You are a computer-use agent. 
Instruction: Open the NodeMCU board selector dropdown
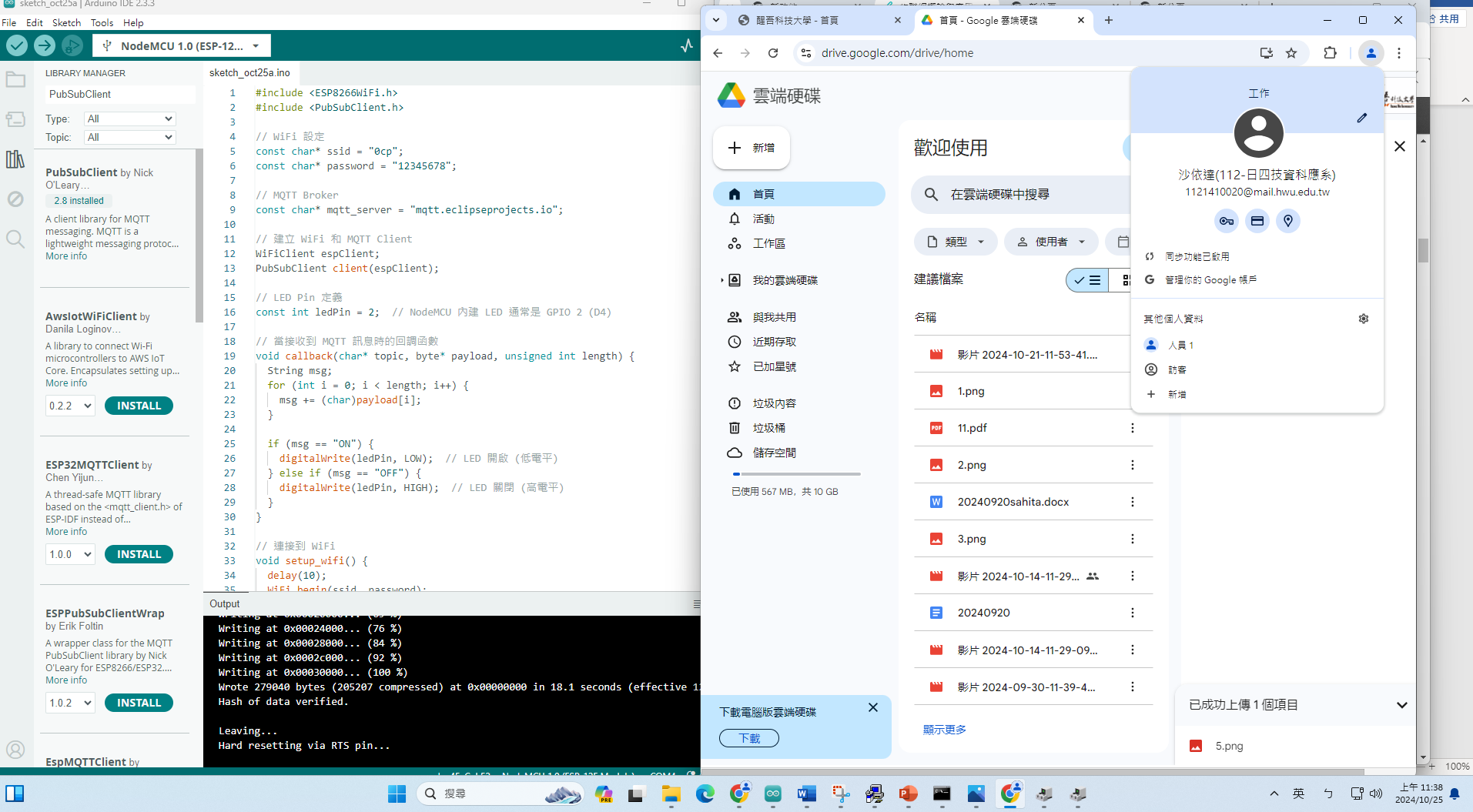(x=182, y=46)
